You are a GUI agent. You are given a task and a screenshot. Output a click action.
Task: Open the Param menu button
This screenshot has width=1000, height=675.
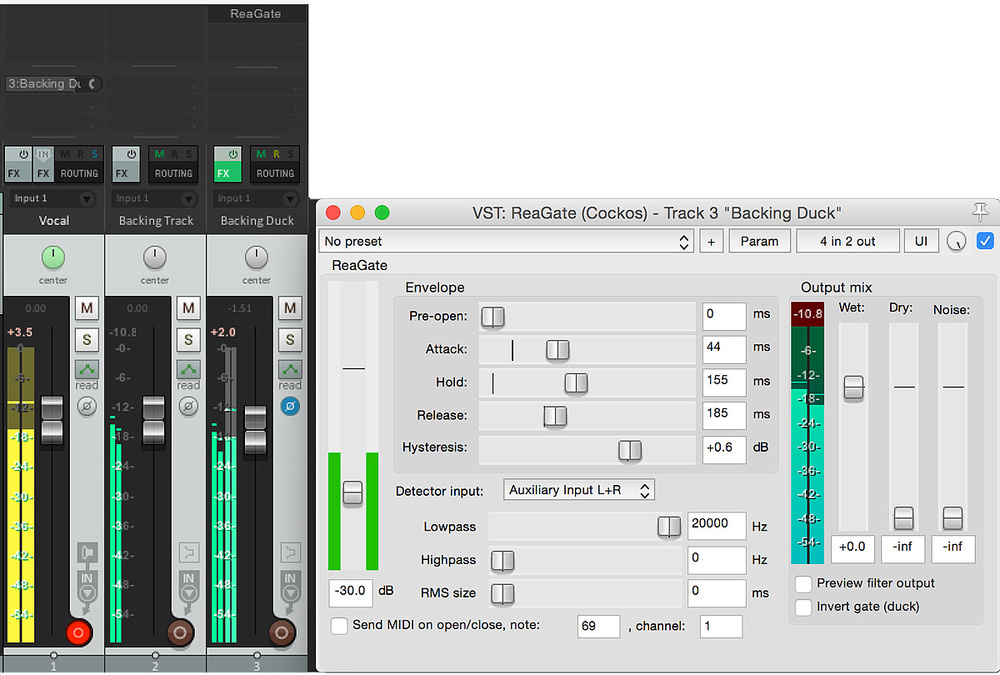click(760, 241)
